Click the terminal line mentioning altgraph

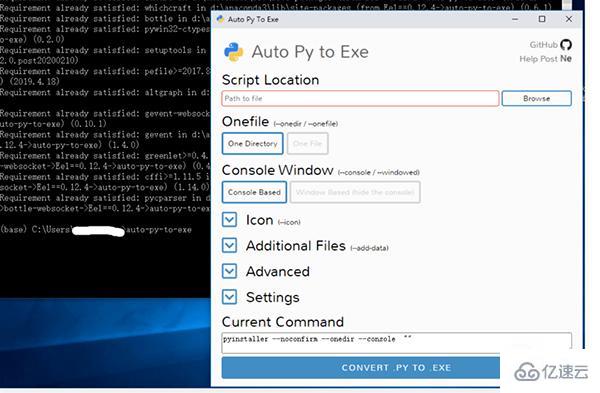point(105,92)
